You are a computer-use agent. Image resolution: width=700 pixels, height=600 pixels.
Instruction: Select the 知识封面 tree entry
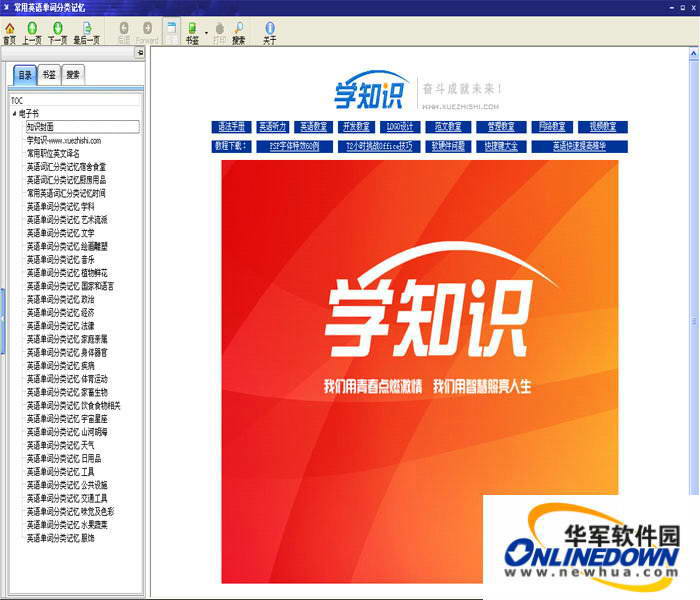83,127
